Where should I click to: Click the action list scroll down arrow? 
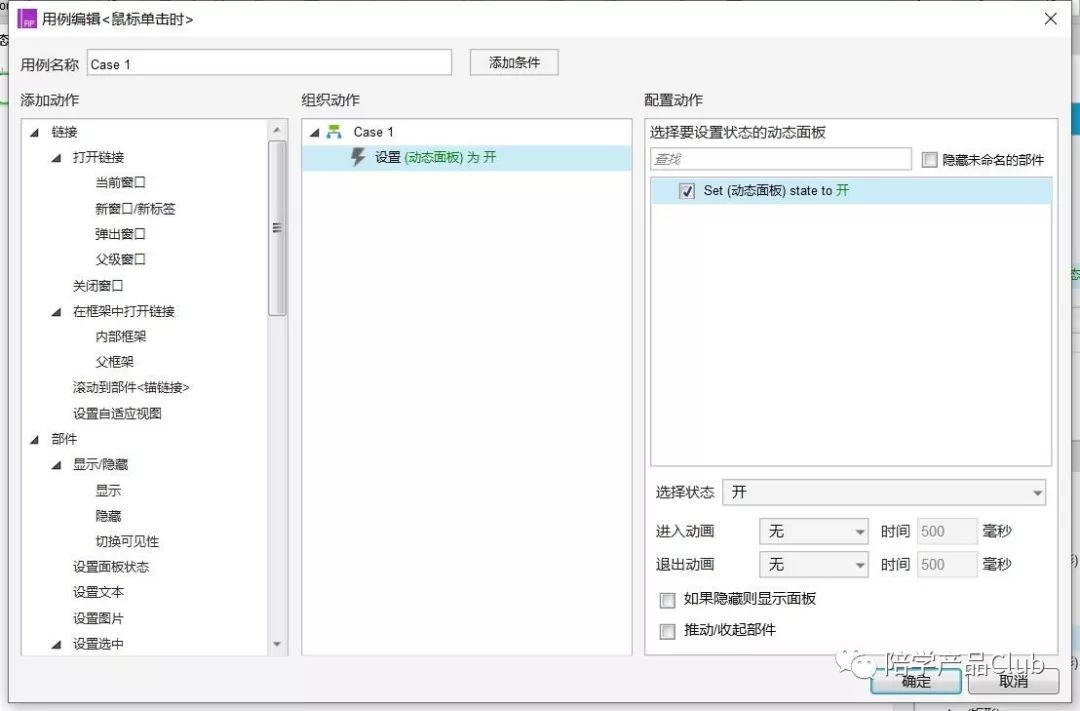(x=277, y=644)
